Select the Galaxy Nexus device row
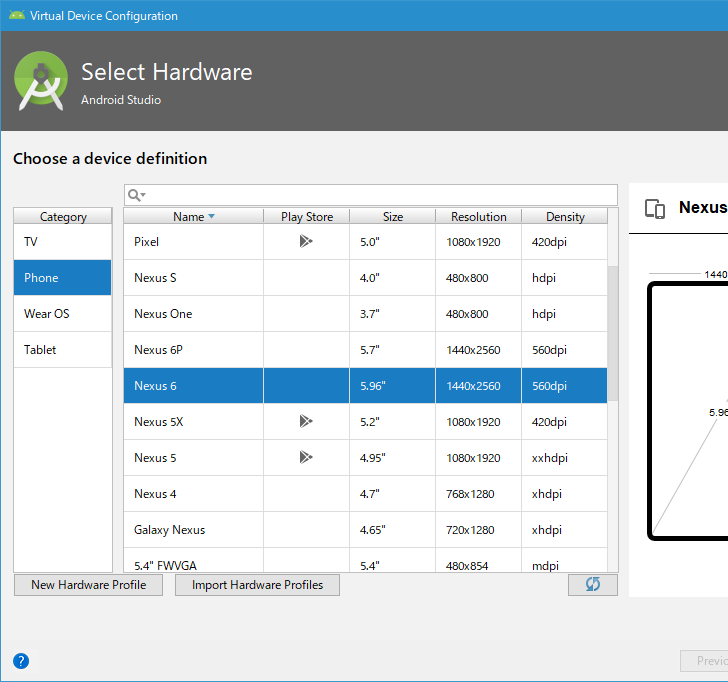The image size is (728, 682). [x=365, y=530]
